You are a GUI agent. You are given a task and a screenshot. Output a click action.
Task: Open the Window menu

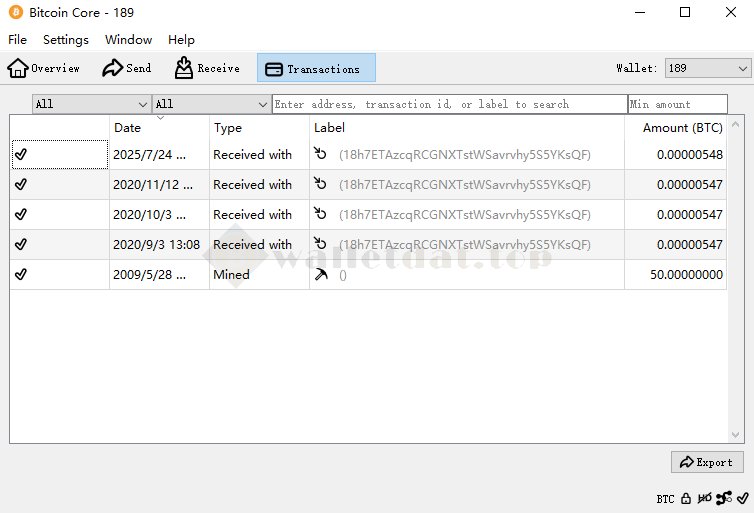tap(128, 40)
